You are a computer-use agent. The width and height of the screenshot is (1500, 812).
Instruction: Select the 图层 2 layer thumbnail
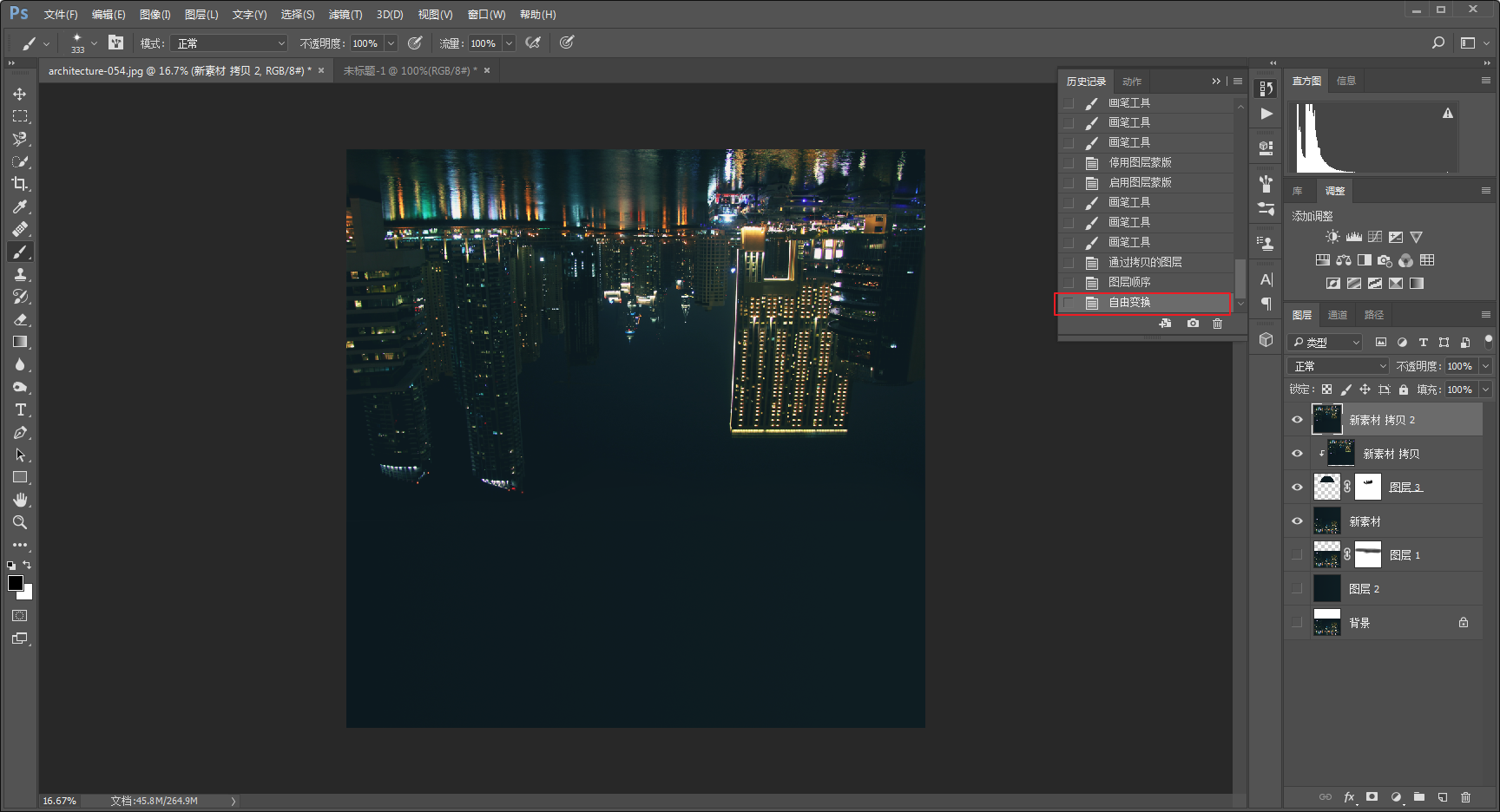[x=1327, y=588]
